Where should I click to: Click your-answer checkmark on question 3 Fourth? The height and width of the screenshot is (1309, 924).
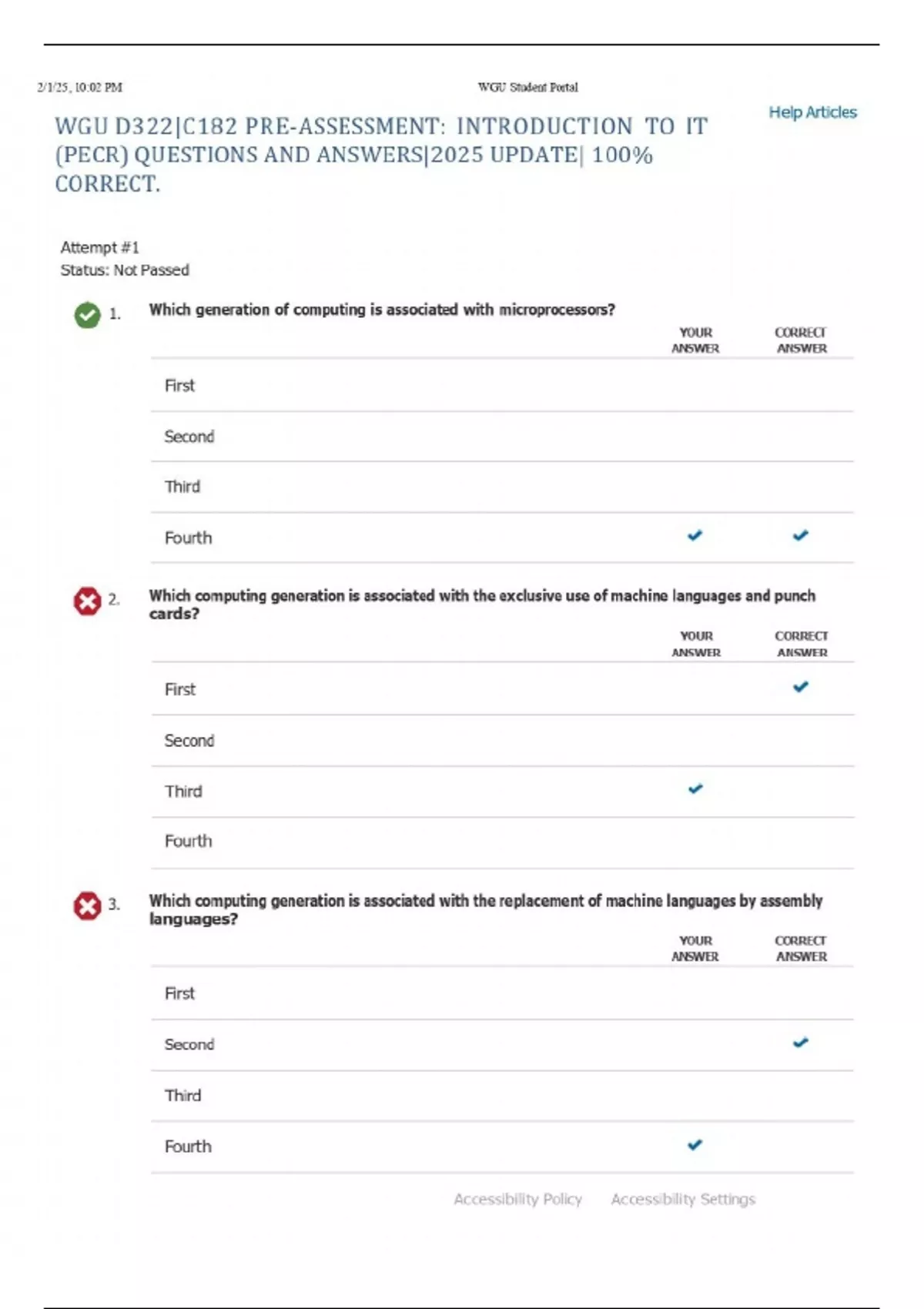[695, 1145]
